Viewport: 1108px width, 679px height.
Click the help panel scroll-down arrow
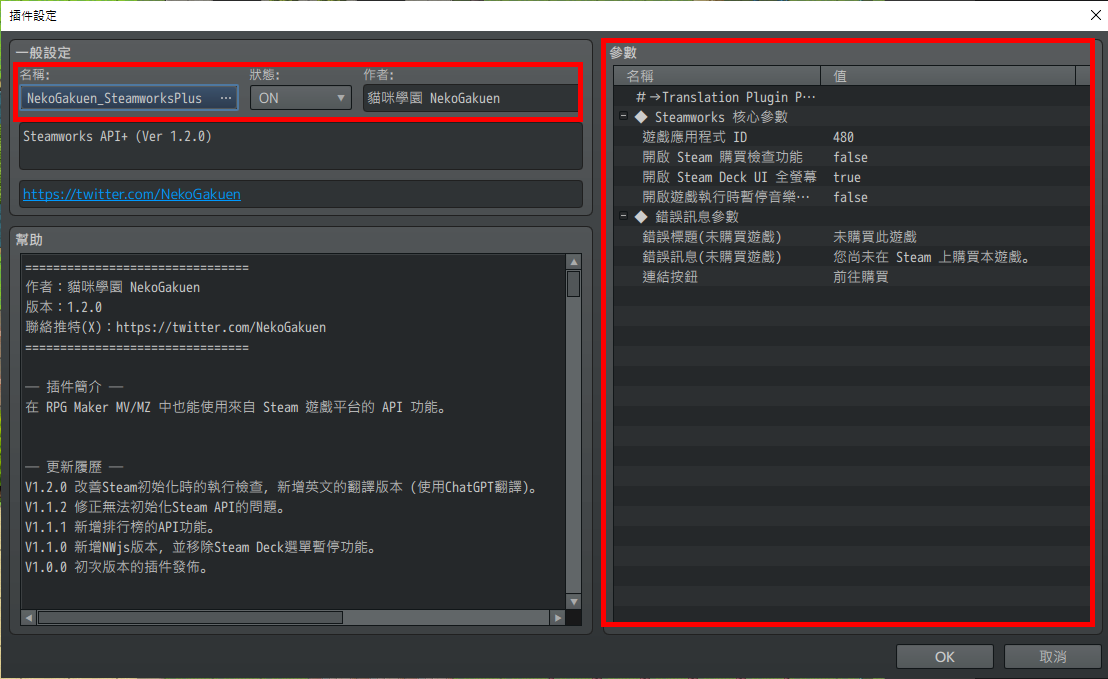point(574,602)
